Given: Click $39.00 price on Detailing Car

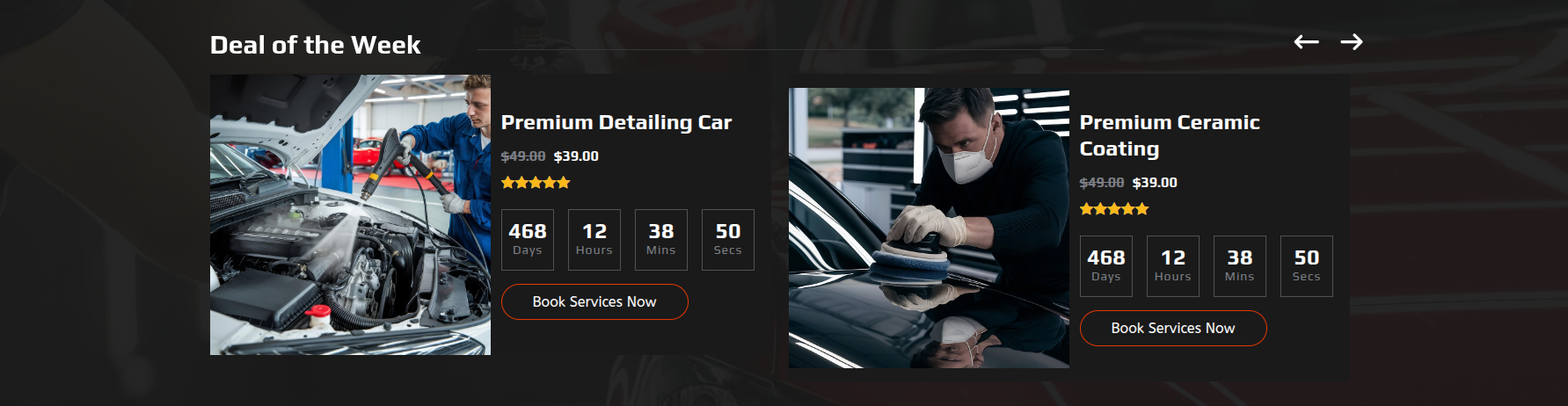Looking at the screenshot, I should click(576, 156).
